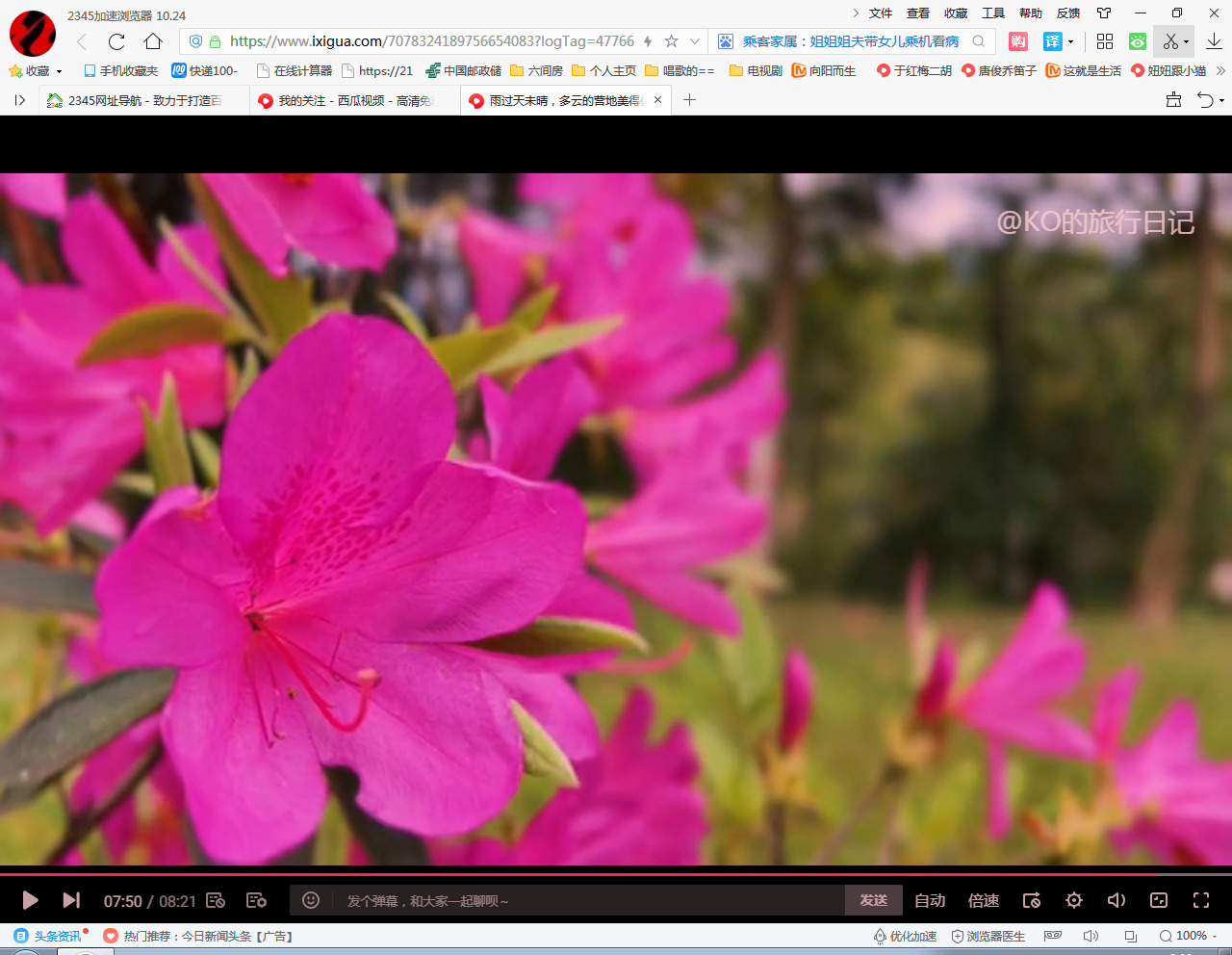The width and height of the screenshot is (1232, 955).
Task: Open the 在线计算器 bookmark
Action: (x=294, y=70)
